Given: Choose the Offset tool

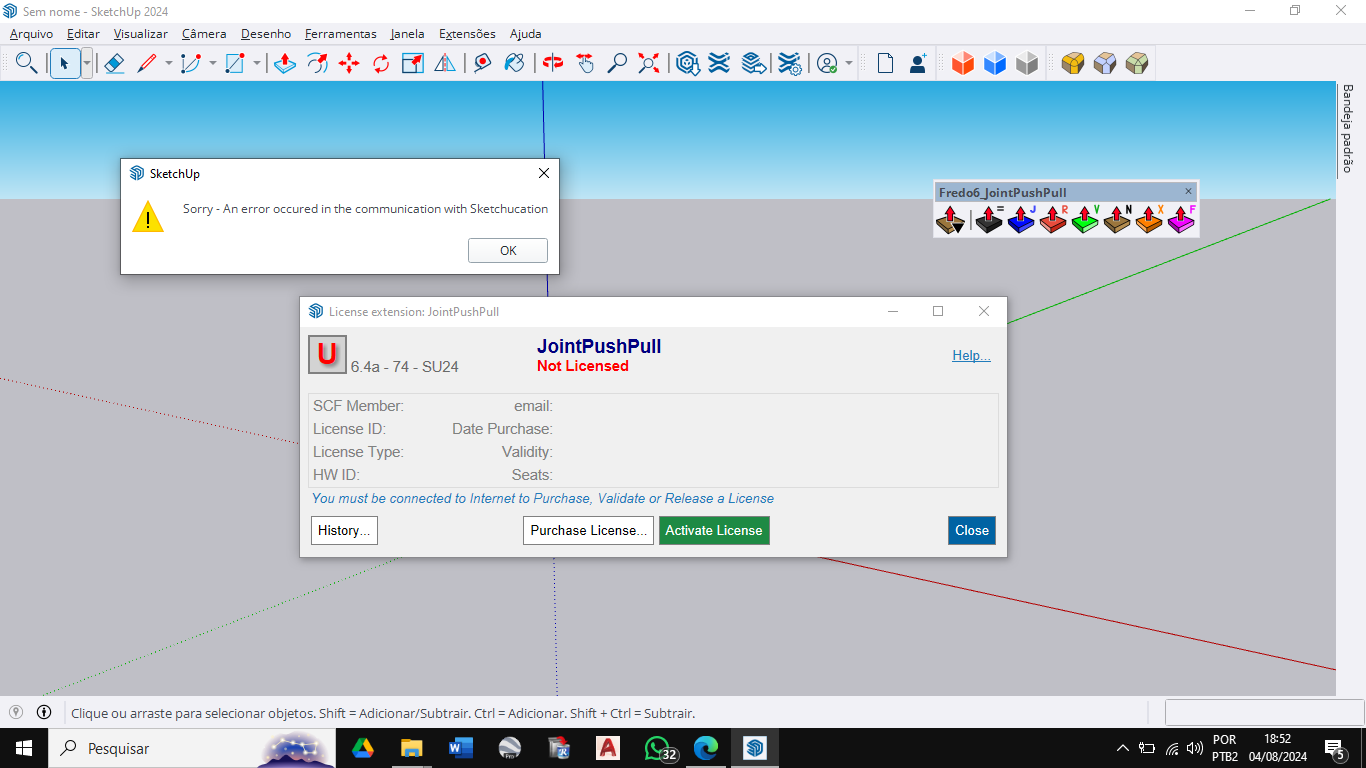Looking at the screenshot, I should coord(317,63).
